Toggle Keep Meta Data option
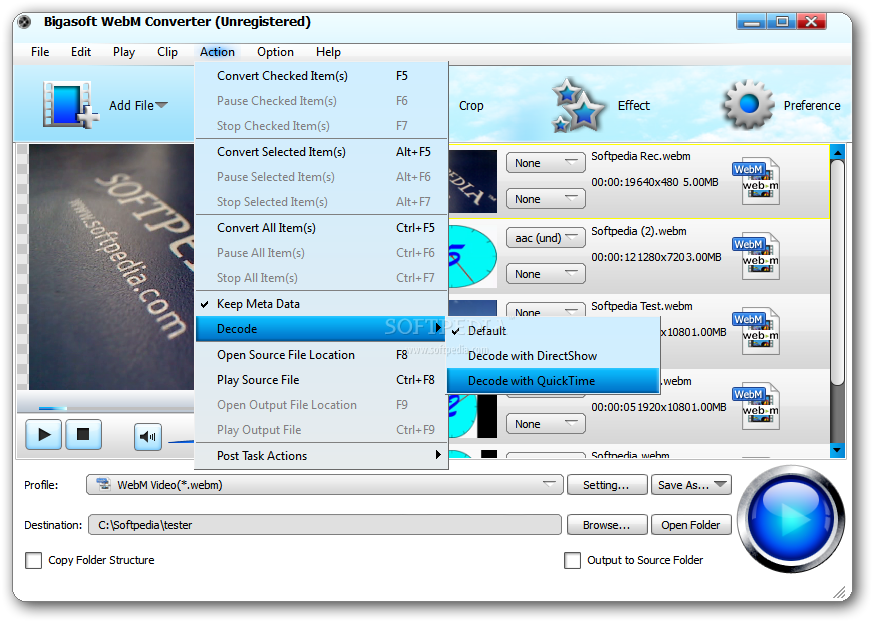873x622 pixels. click(x=321, y=303)
